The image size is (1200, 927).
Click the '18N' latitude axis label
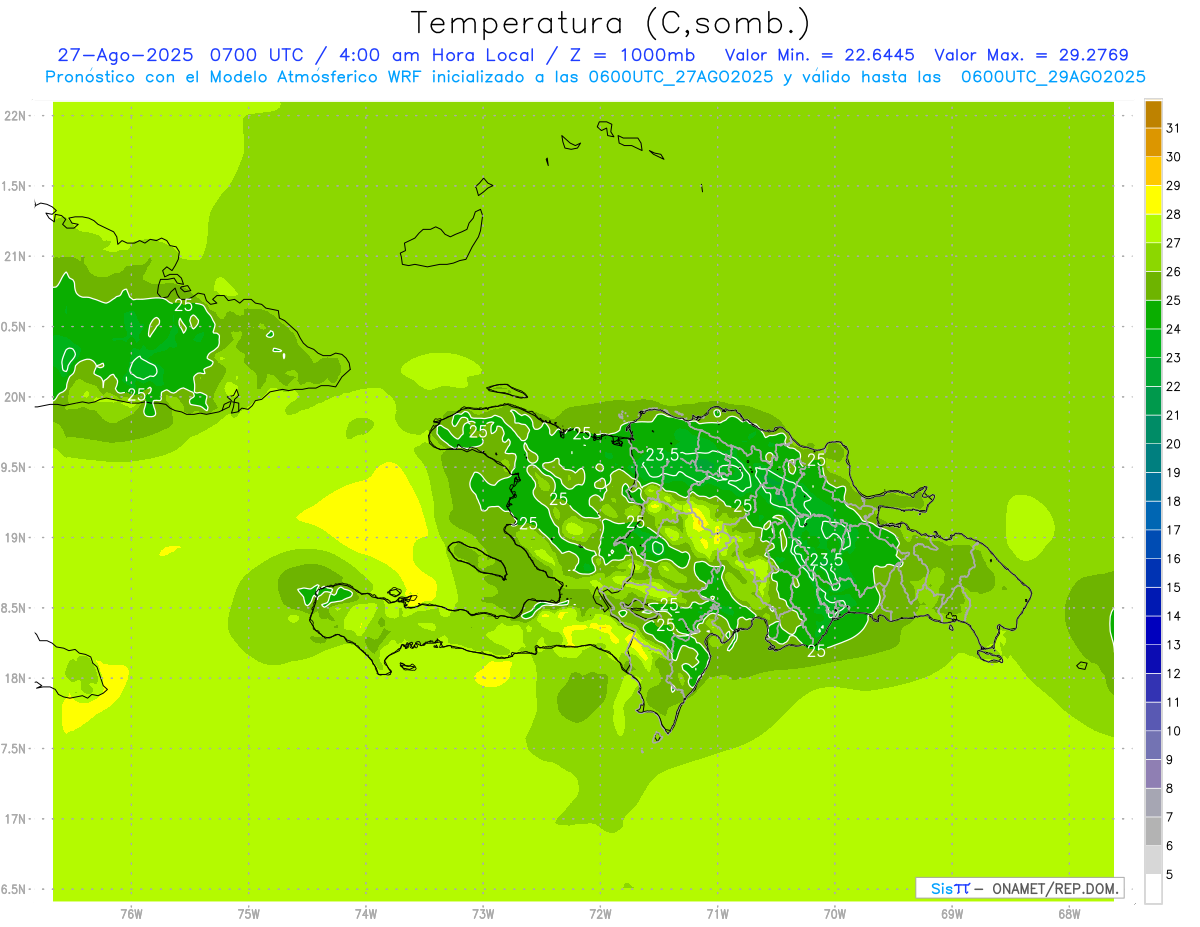click(x=16, y=678)
